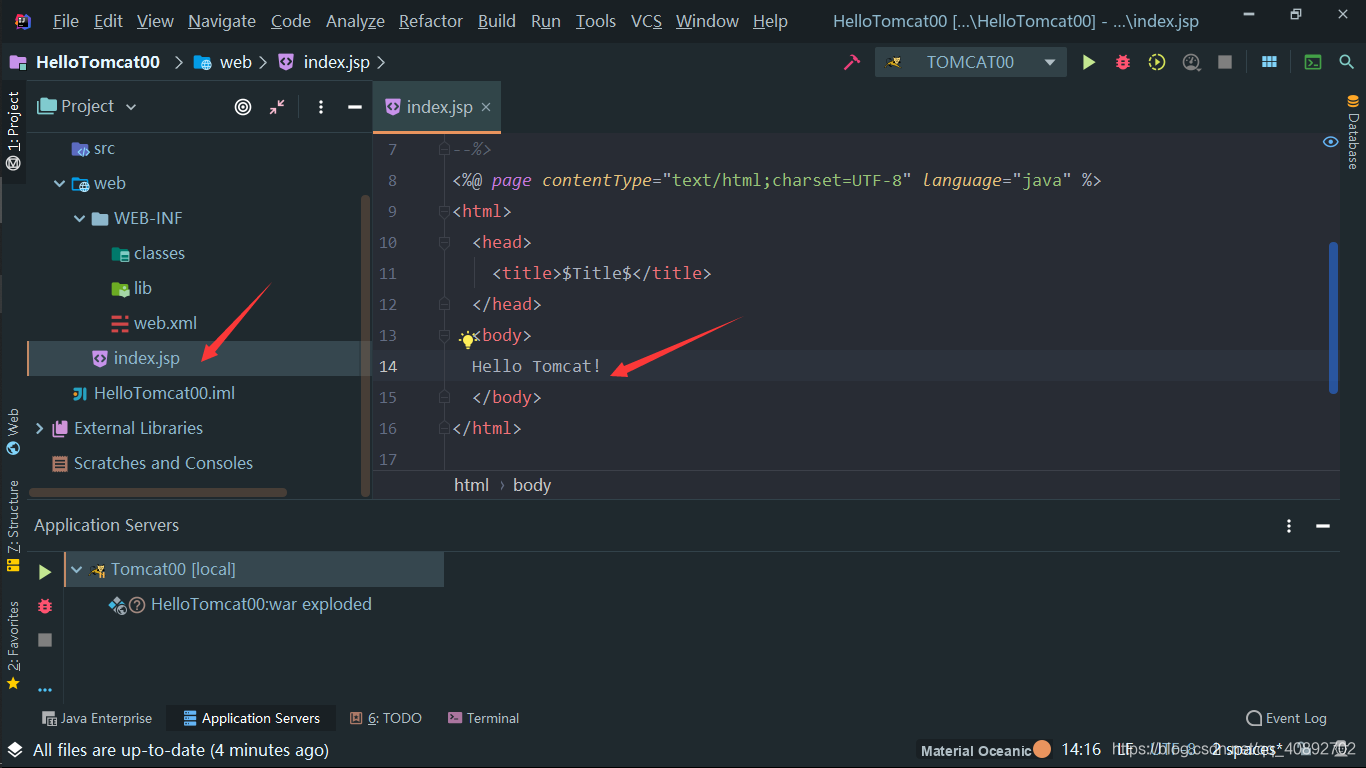Open the Build menu
Viewport: 1366px width, 768px height.
click(x=497, y=21)
